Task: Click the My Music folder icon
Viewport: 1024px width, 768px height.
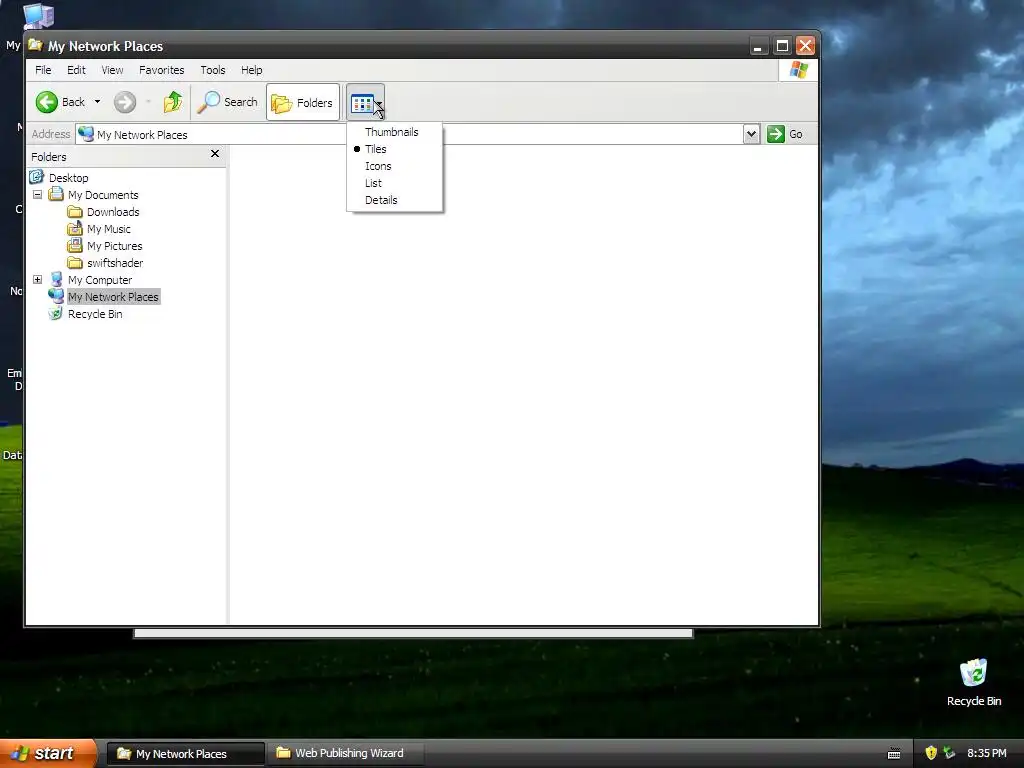Action: coord(75,229)
